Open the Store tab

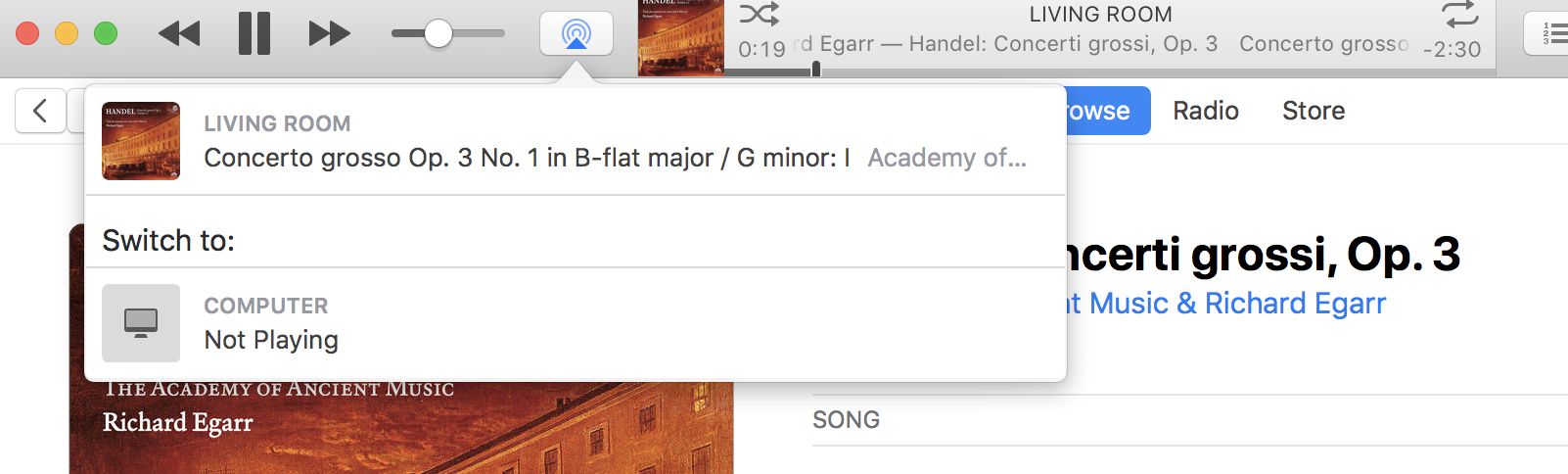[1314, 111]
